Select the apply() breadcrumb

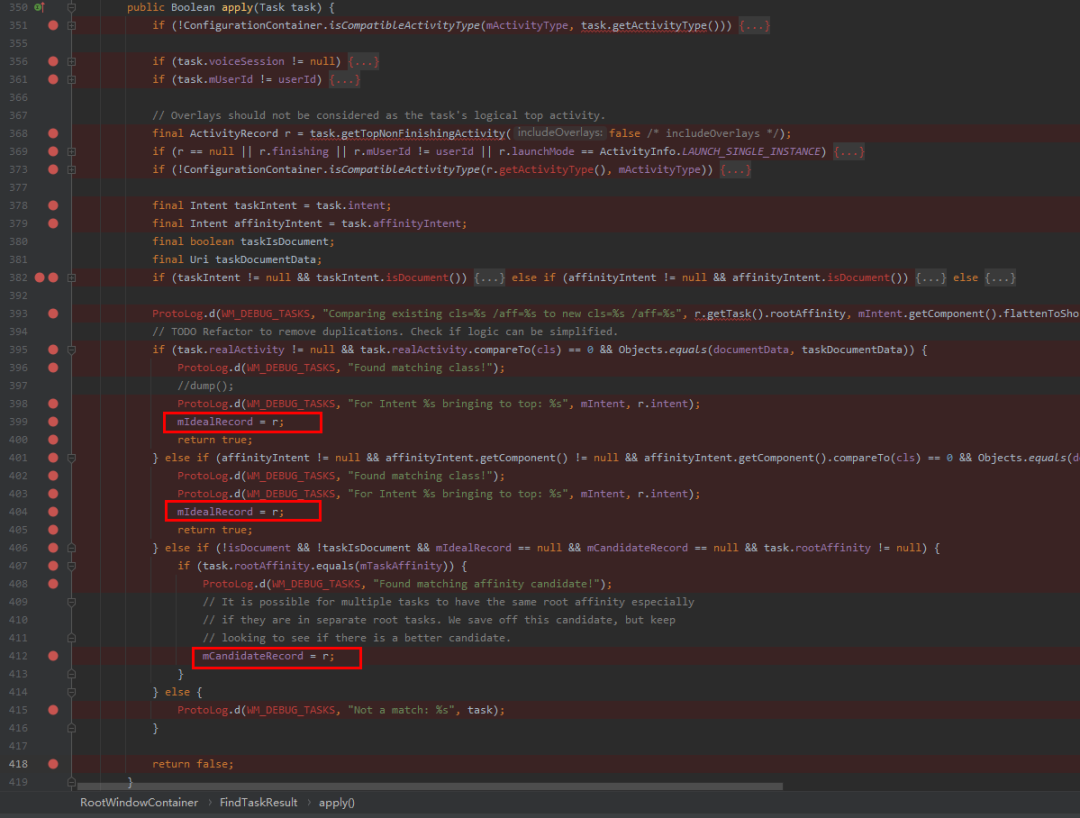click(x=336, y=802)
